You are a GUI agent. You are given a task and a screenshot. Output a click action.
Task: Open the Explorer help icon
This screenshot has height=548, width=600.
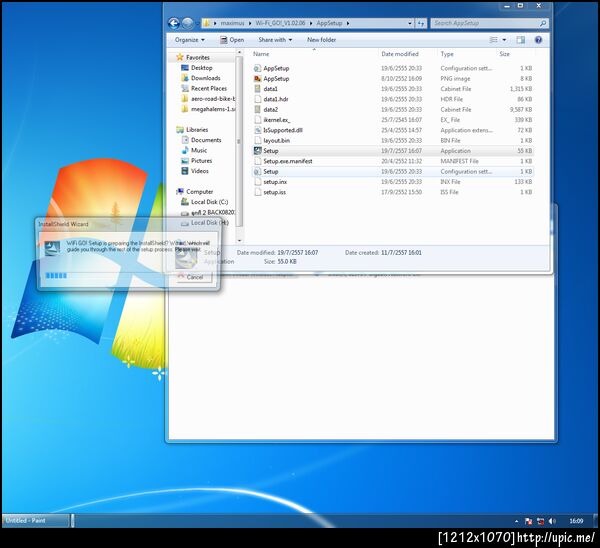click(538, 40)
